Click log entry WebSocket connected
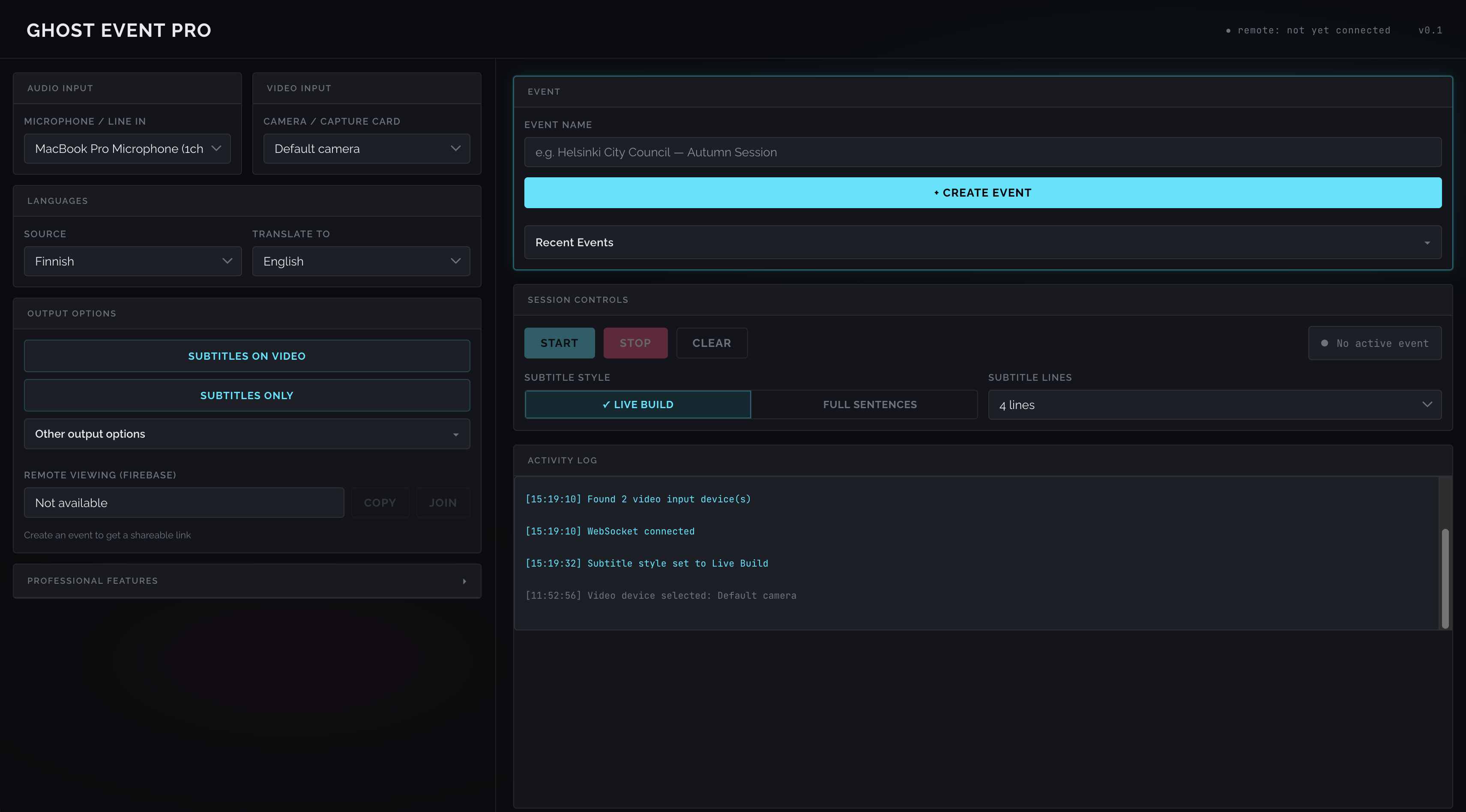 pos(610,531)
